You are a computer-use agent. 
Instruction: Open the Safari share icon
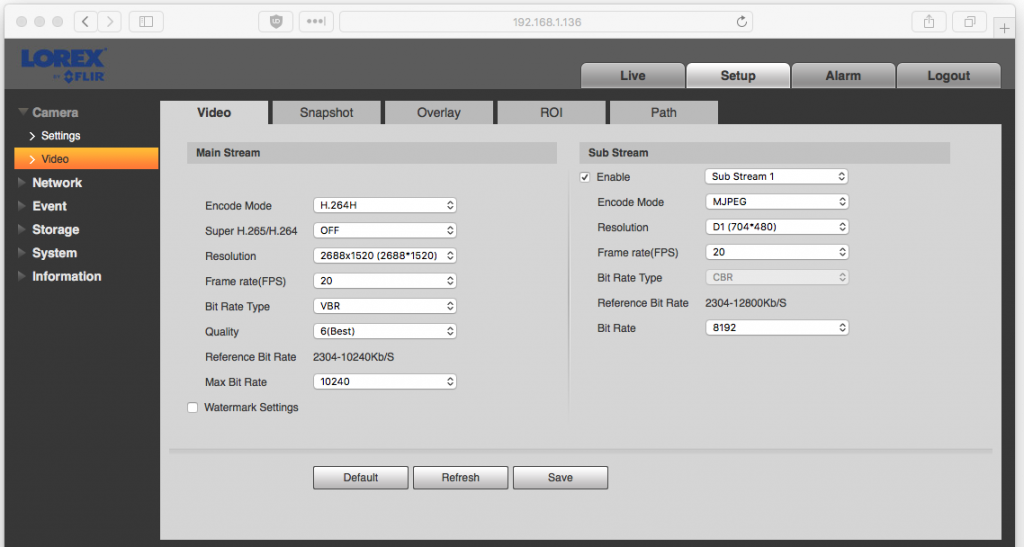coord(929,22)
